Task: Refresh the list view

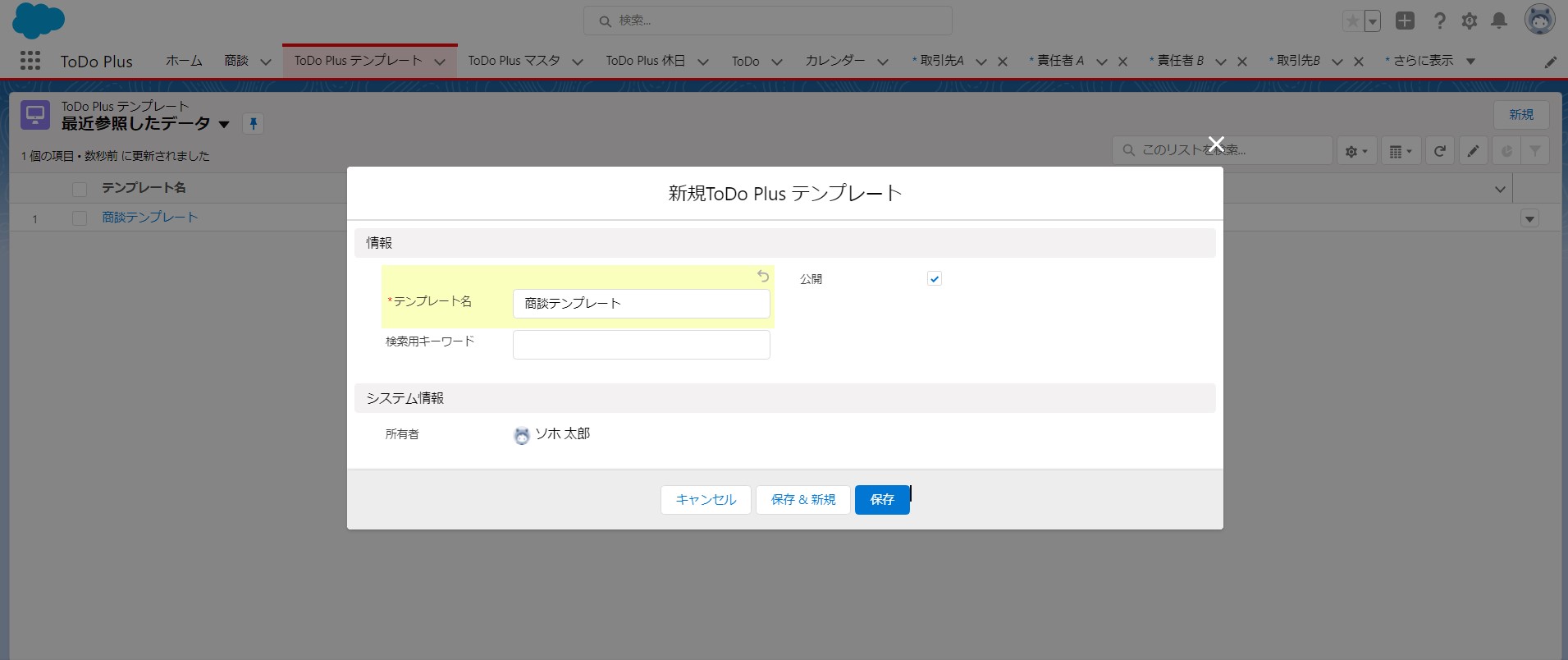Action: (x=1440, y=151)
